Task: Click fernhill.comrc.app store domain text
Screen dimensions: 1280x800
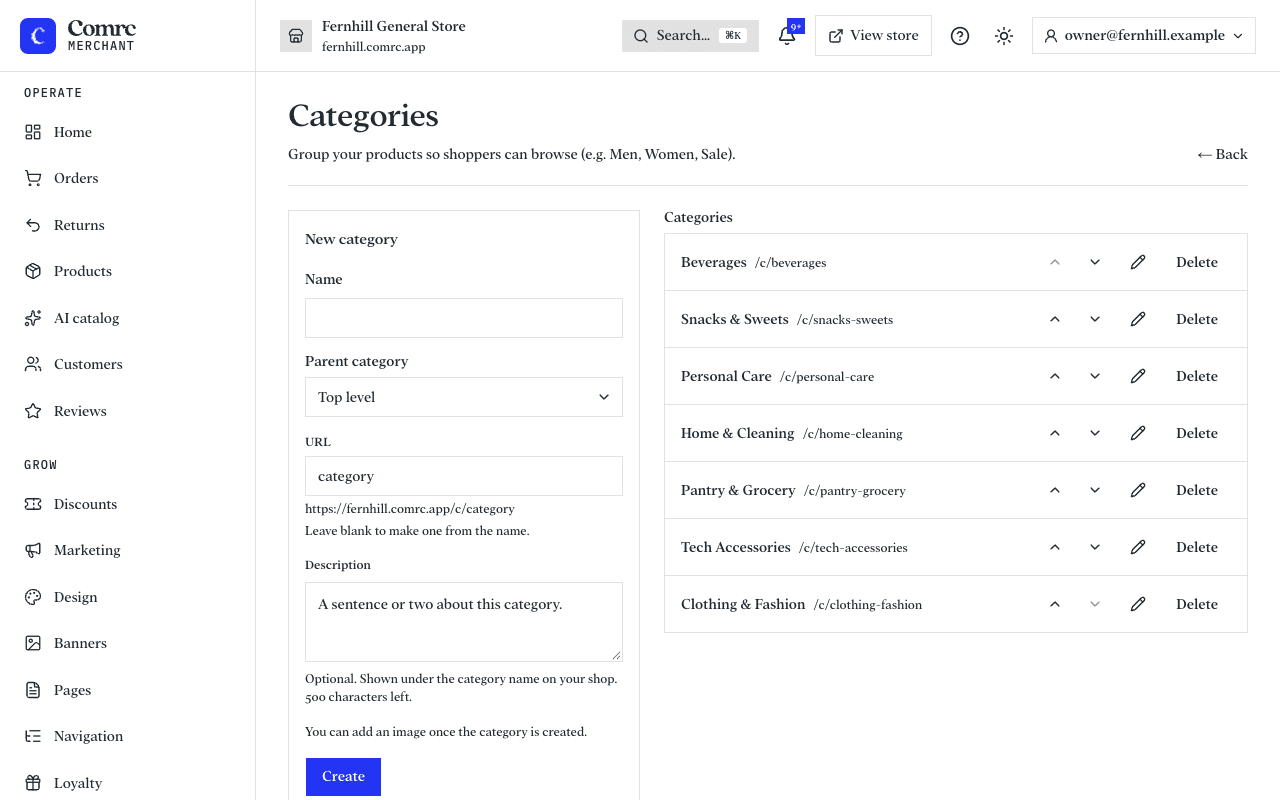Action: (x=373, y=47)
